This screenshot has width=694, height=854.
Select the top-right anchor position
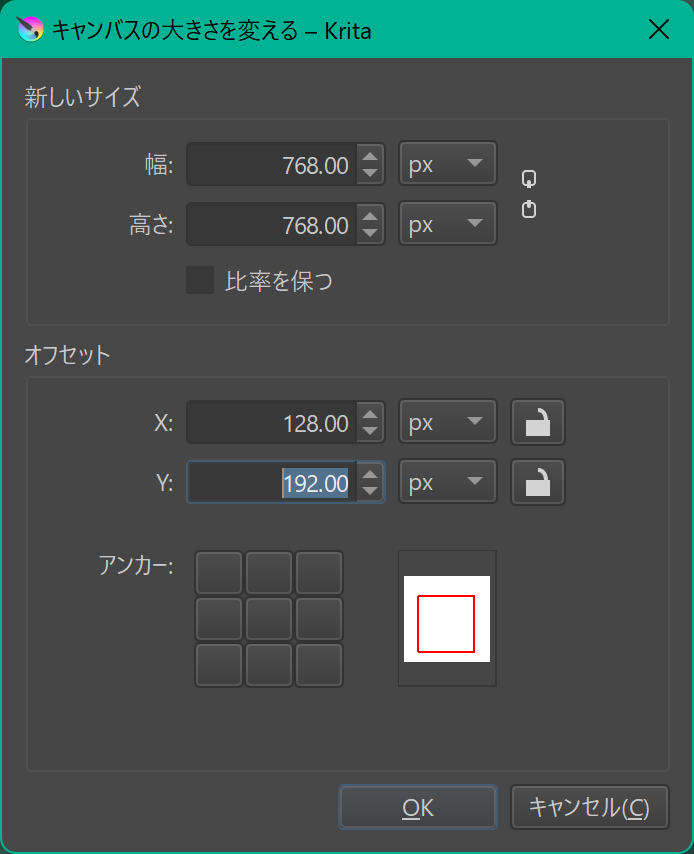coord(319,572)
